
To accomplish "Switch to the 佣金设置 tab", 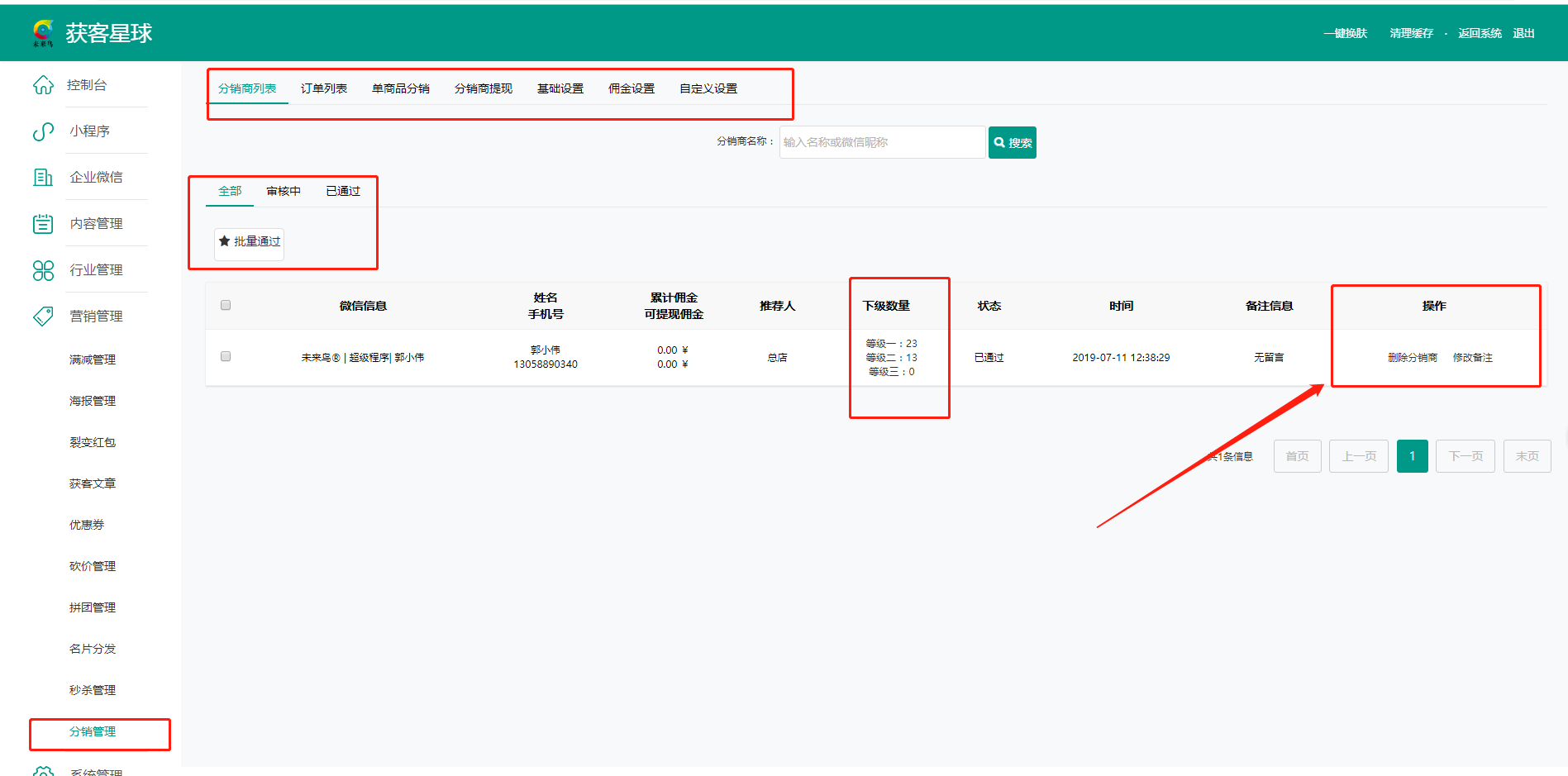I will 631,88.
